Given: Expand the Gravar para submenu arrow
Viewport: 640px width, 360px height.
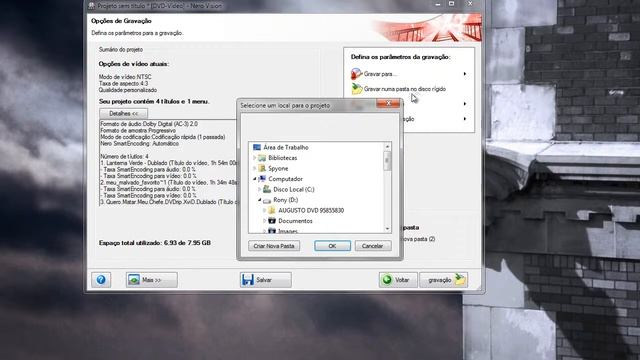Looking at the screenshot, I should coord(464,74).
